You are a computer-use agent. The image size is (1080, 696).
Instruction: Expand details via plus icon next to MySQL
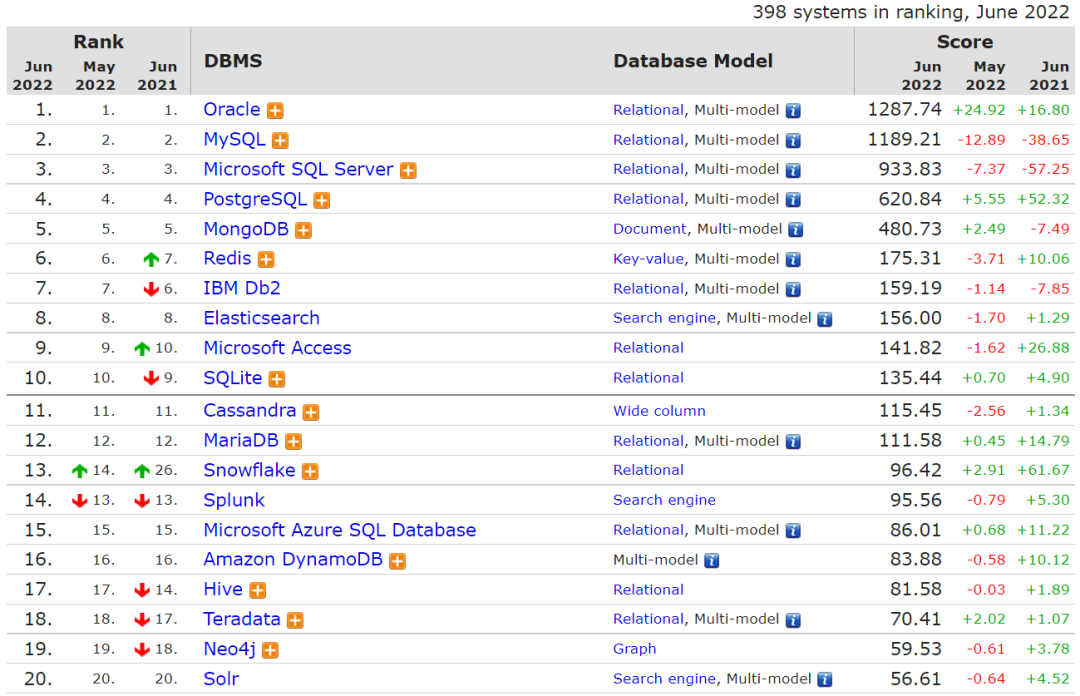point(281,141)
